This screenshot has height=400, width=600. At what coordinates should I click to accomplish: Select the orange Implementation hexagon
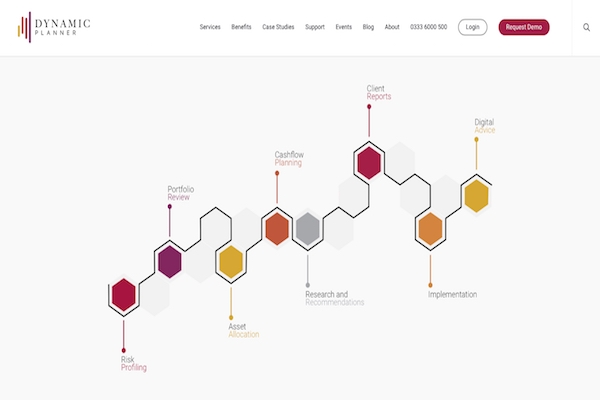click(430, 229)
